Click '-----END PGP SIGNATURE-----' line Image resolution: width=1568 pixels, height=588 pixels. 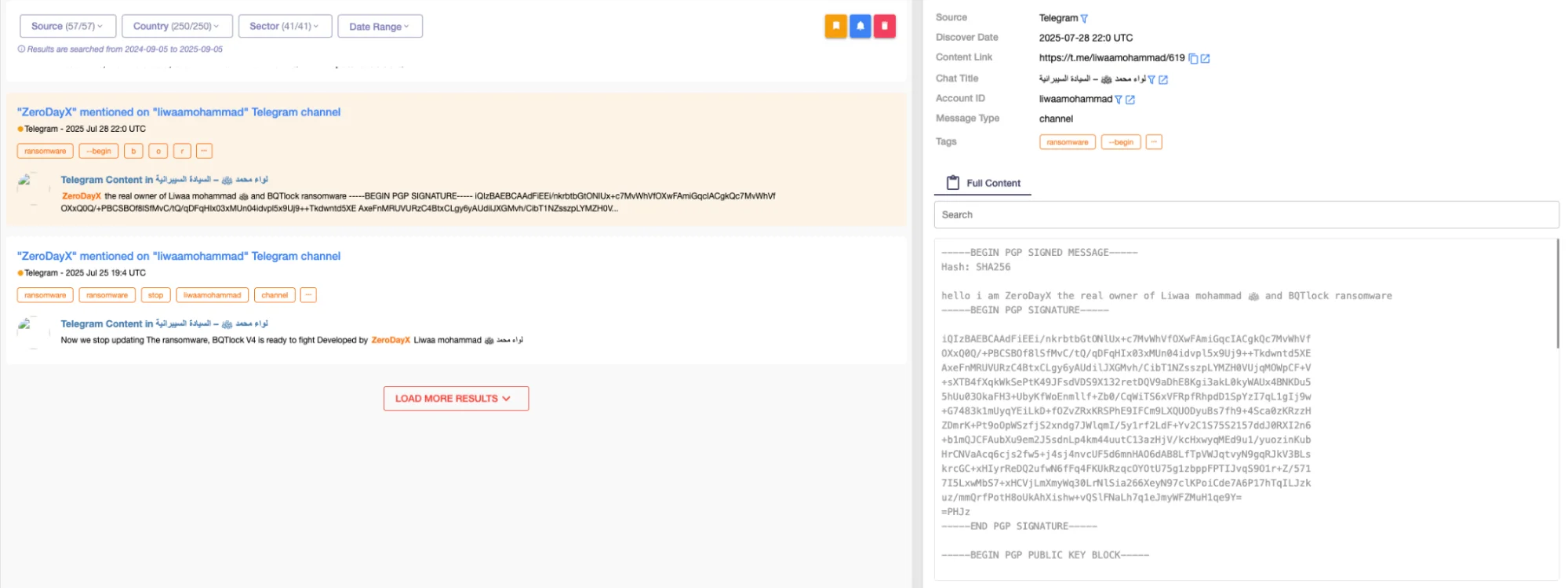(x=1019, y=526)
